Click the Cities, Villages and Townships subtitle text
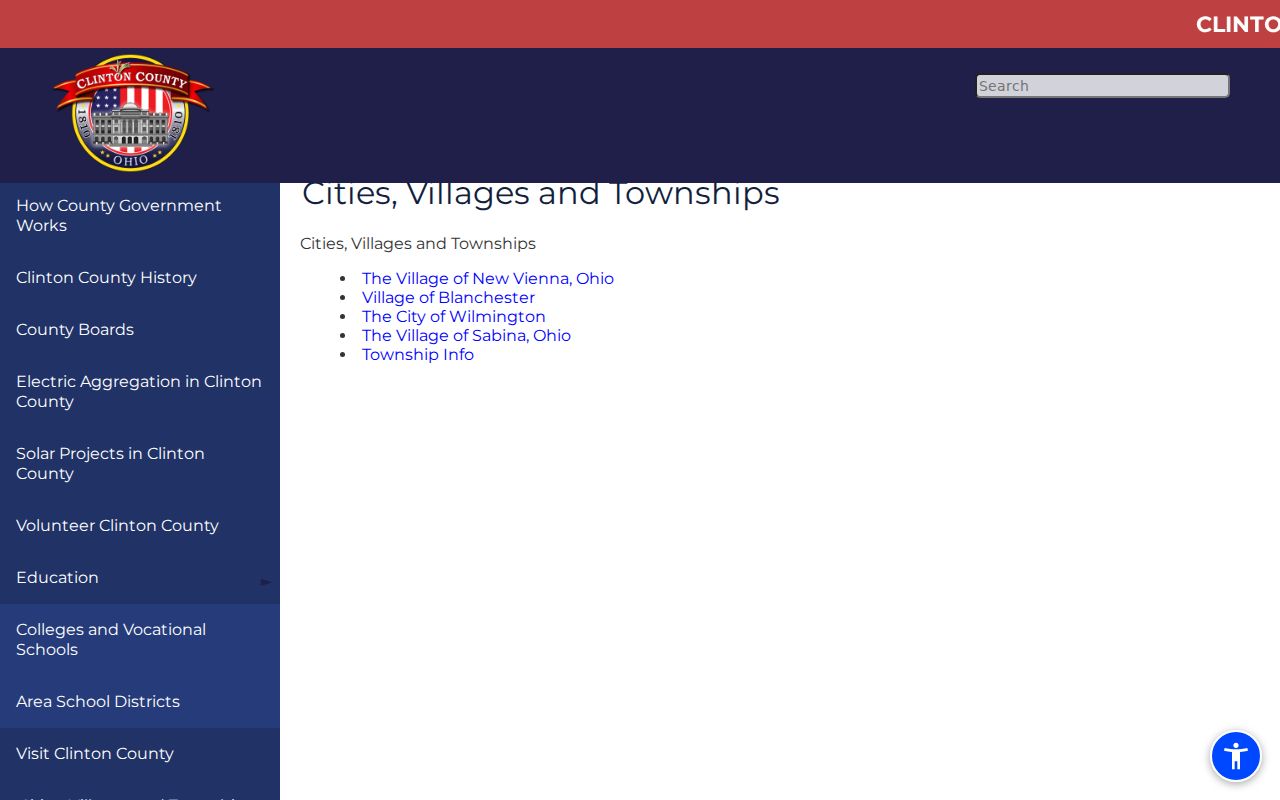The image size is (1280, 800). pos(418,243)
